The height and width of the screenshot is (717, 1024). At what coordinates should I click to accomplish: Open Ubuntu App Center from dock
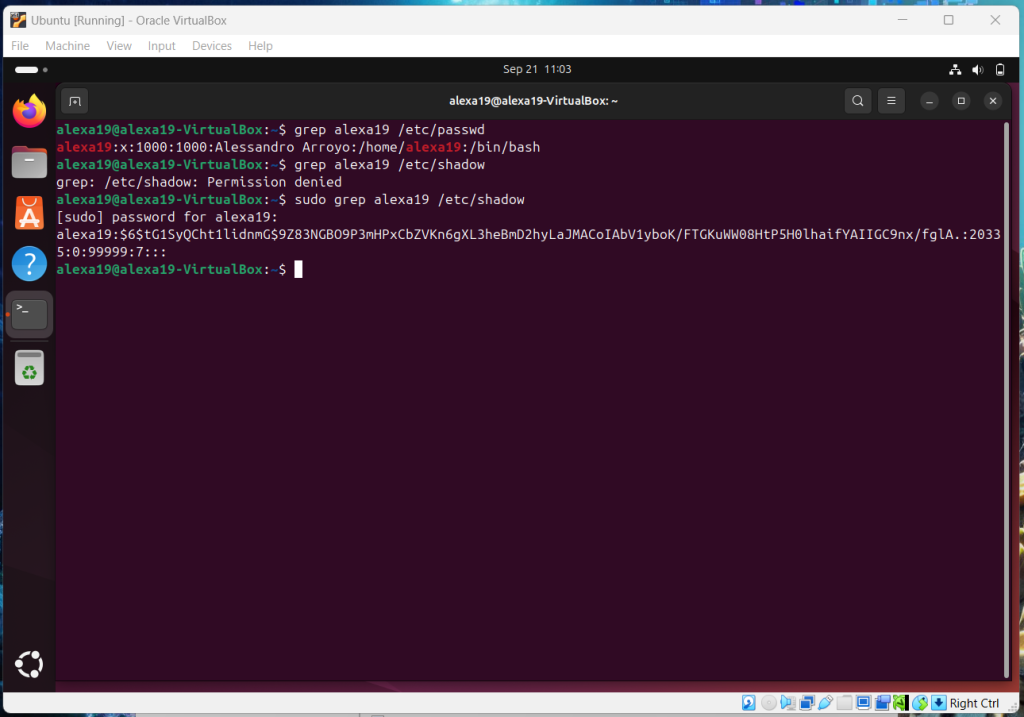tap(29, 213)
